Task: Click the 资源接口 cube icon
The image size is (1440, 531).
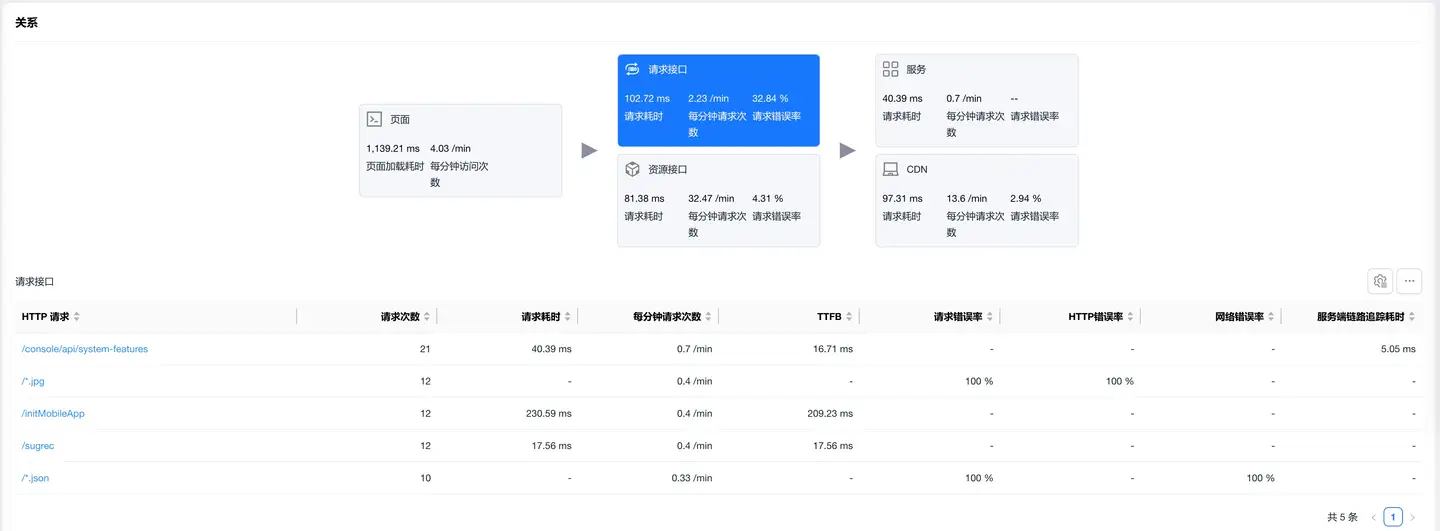Action: (632, 169)
